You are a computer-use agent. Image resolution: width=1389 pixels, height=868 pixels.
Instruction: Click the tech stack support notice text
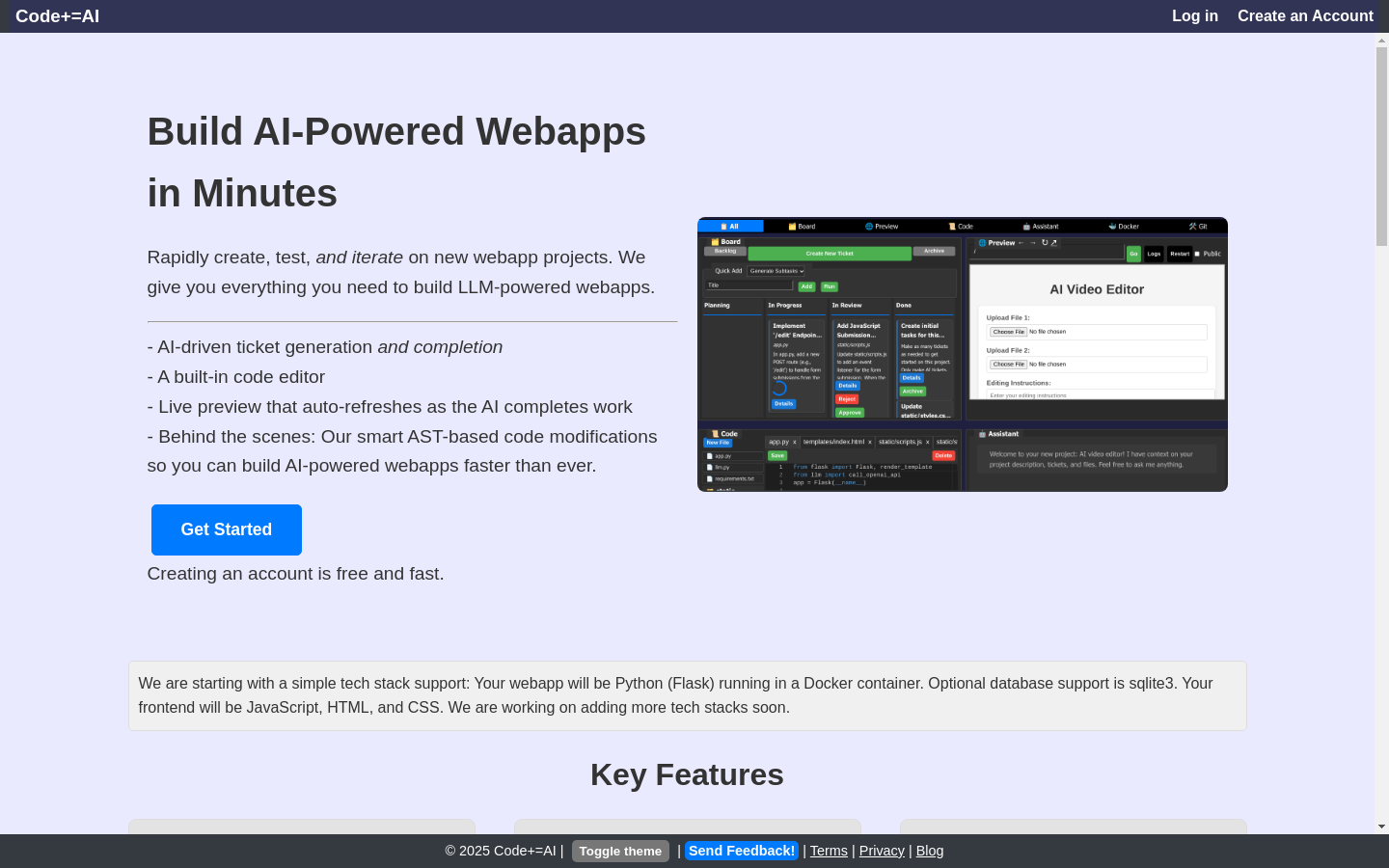[x=687, y=695]
